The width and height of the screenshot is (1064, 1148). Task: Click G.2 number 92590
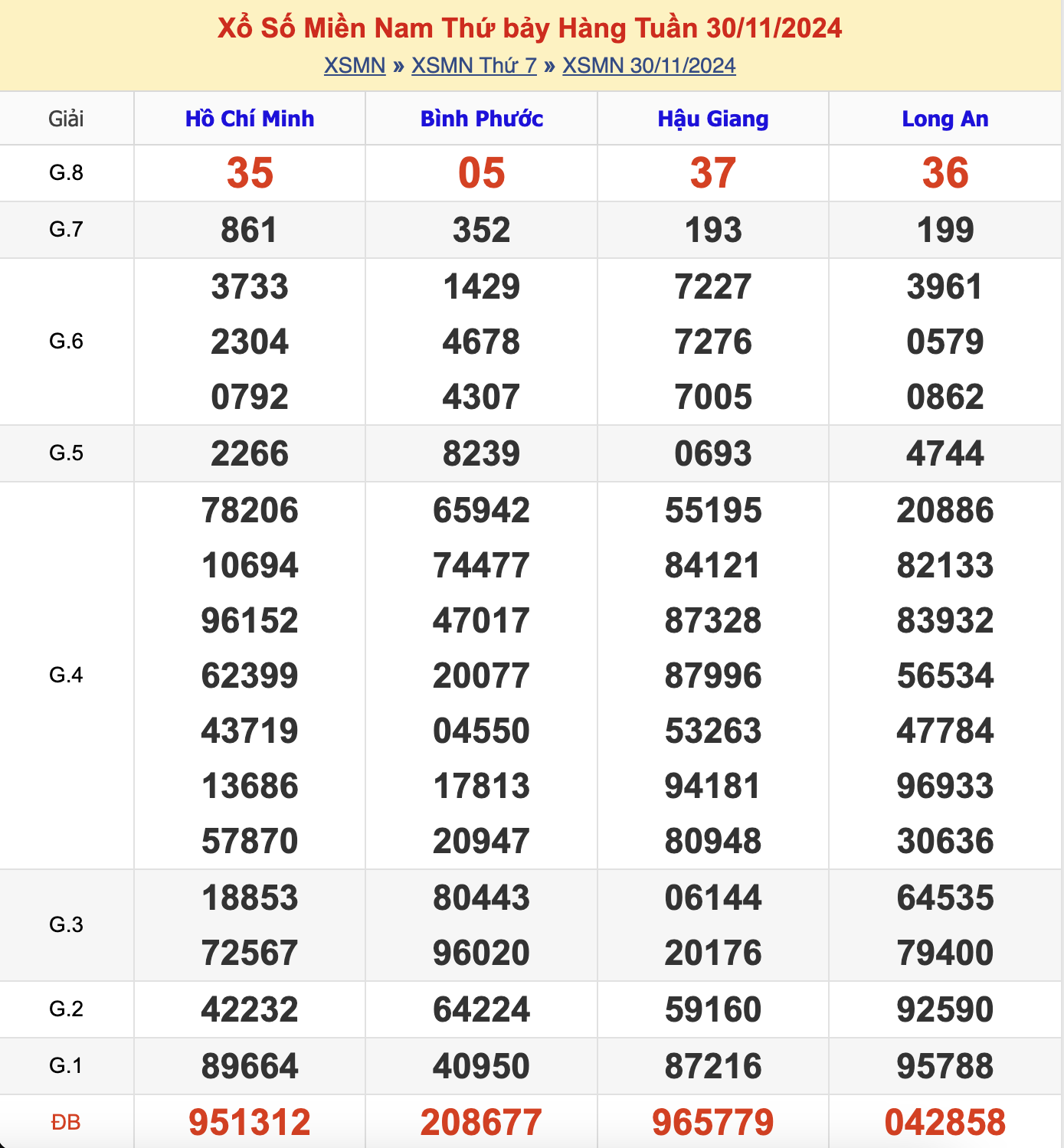[x=945, y=1009]
